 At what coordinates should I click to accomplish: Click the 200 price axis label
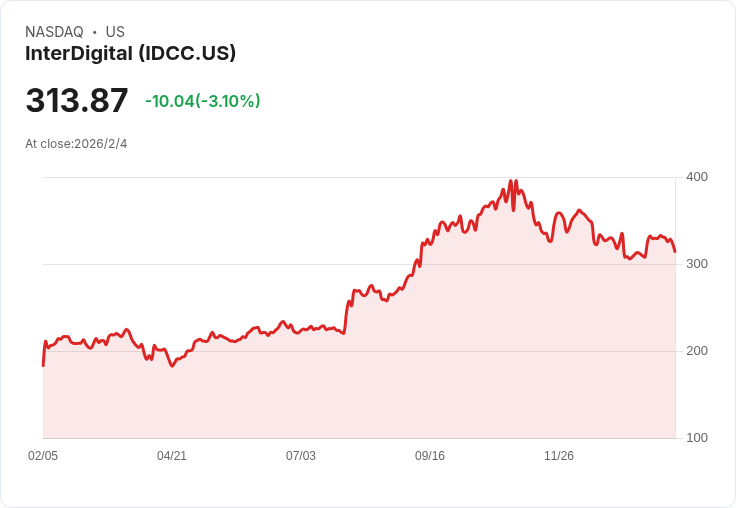(697, 351)
